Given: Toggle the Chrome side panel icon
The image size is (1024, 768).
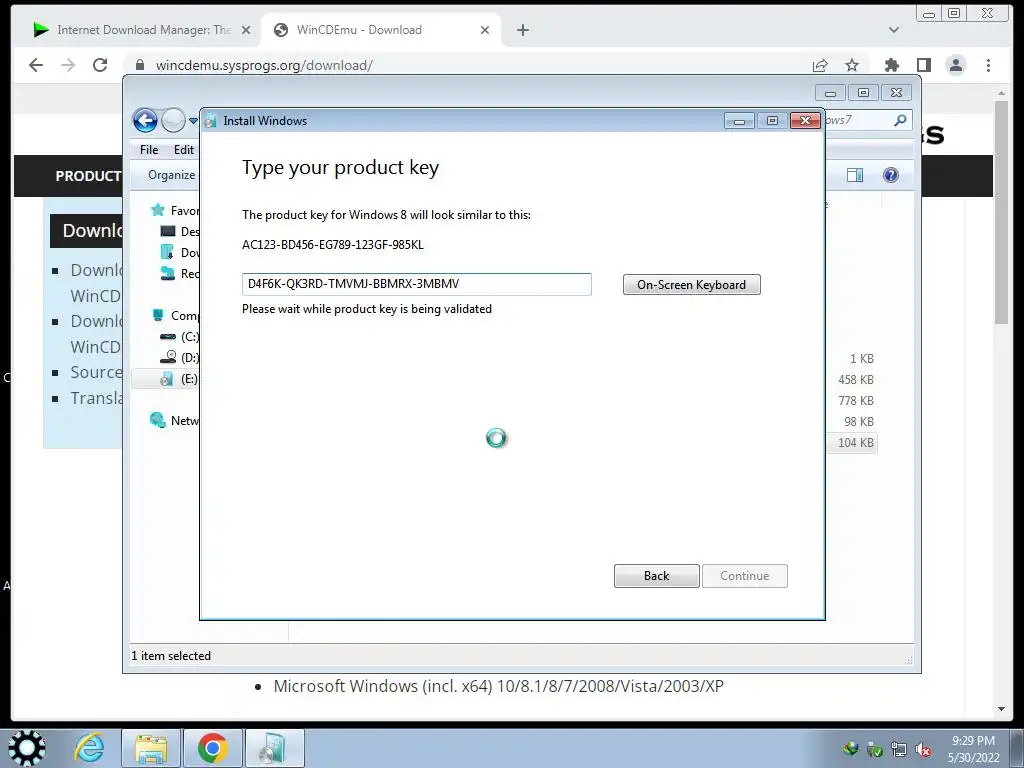Looking at the screenshot, I should 923,65.
